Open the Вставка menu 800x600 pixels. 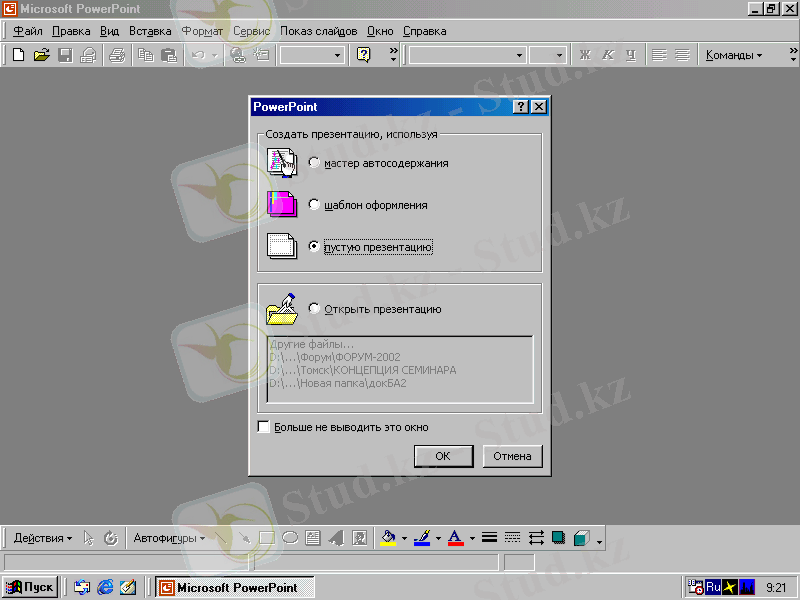point(150,31)
